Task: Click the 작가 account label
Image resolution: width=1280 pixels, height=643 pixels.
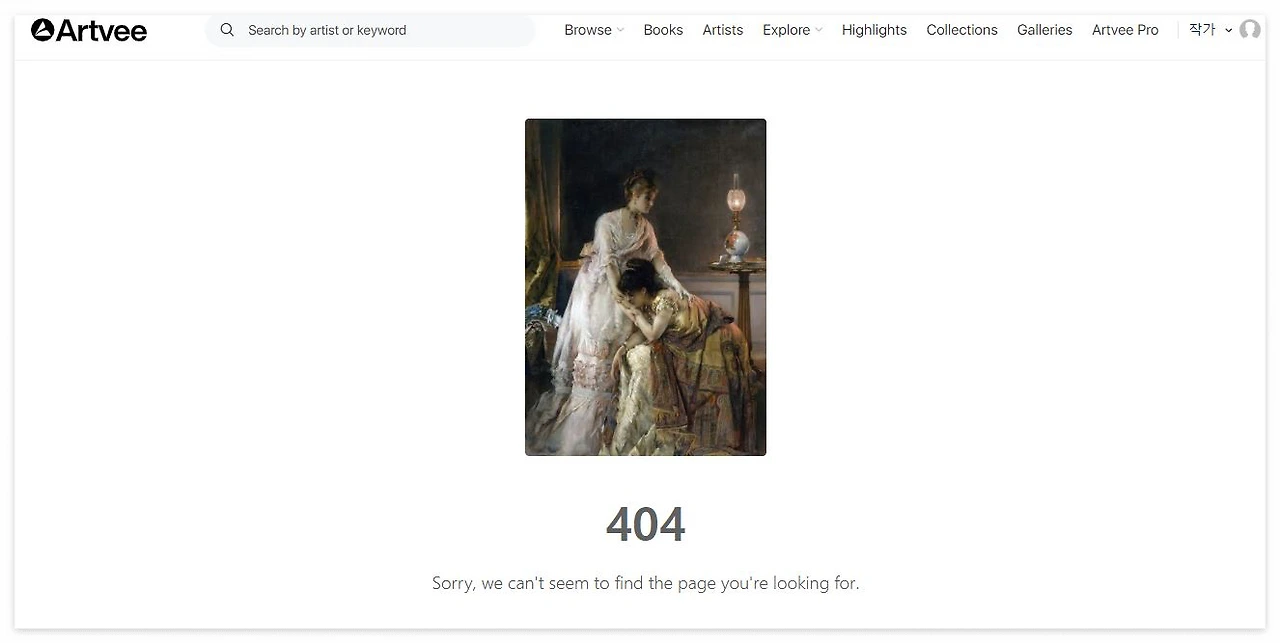Action: click(1202, 30)
